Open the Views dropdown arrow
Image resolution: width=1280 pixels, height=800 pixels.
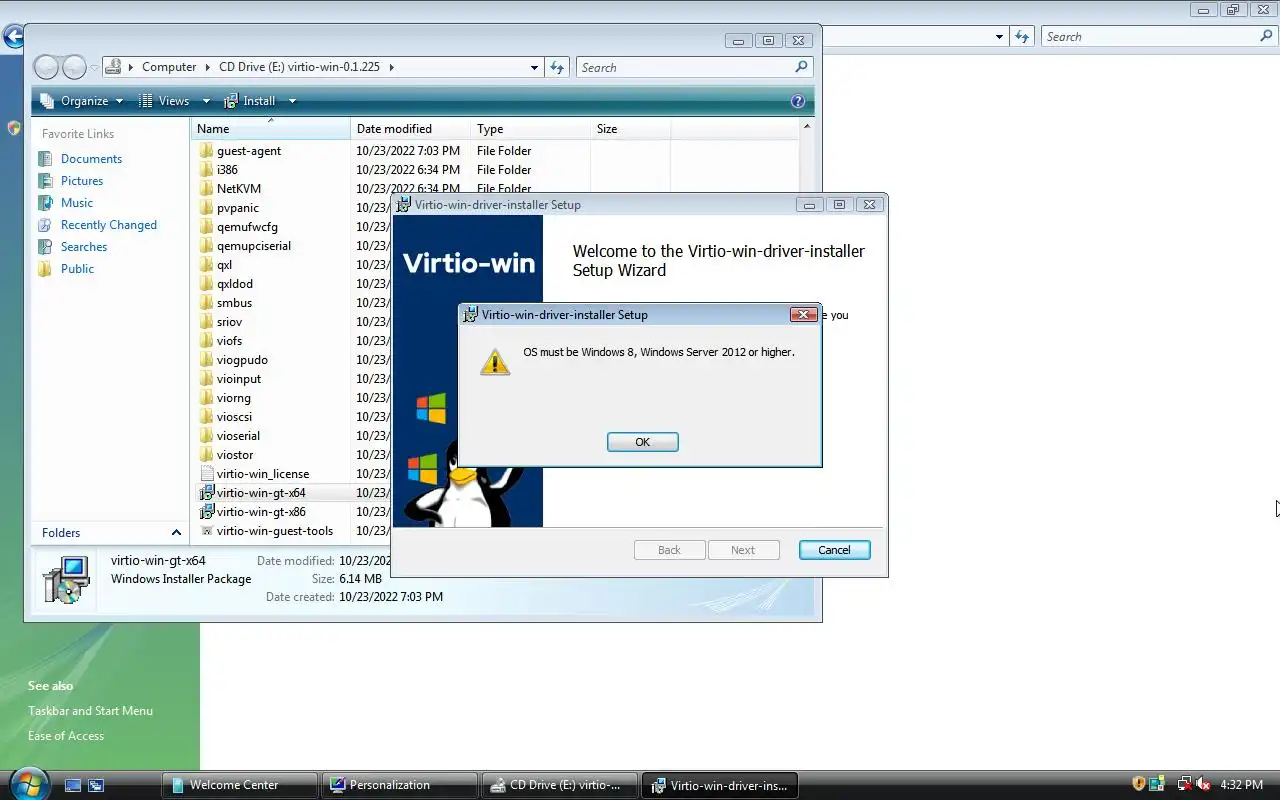pyautogui.click(x=206, y=101)
